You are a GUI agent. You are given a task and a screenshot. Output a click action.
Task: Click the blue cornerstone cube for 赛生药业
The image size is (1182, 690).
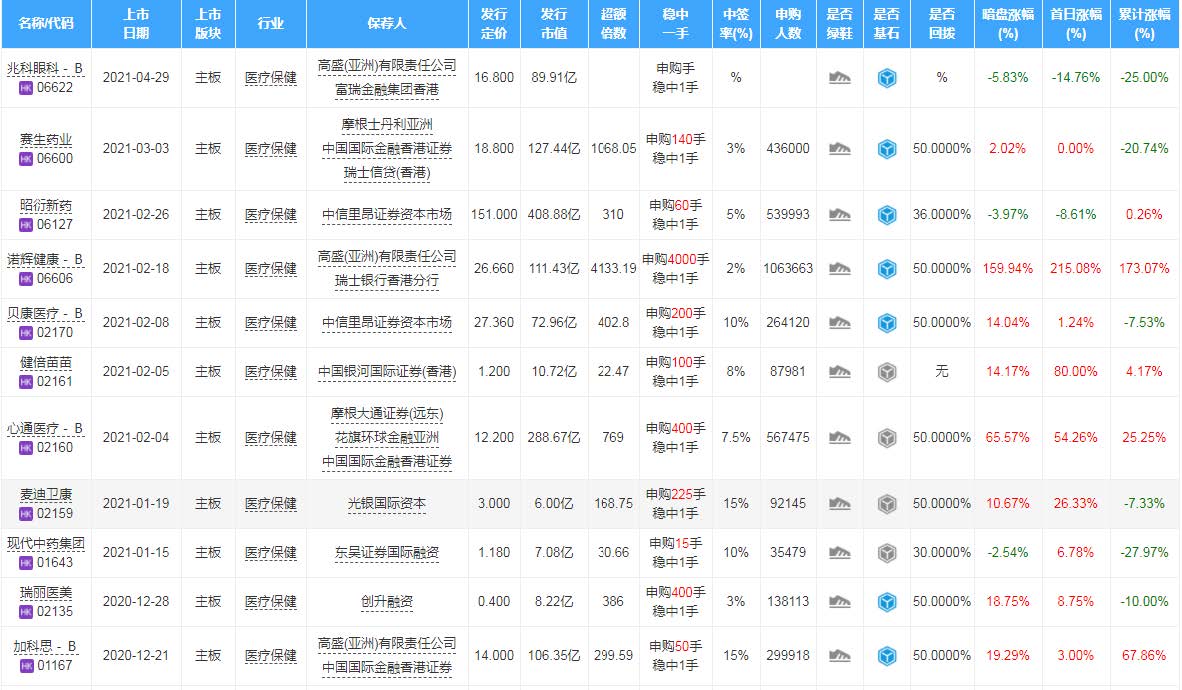886,149
